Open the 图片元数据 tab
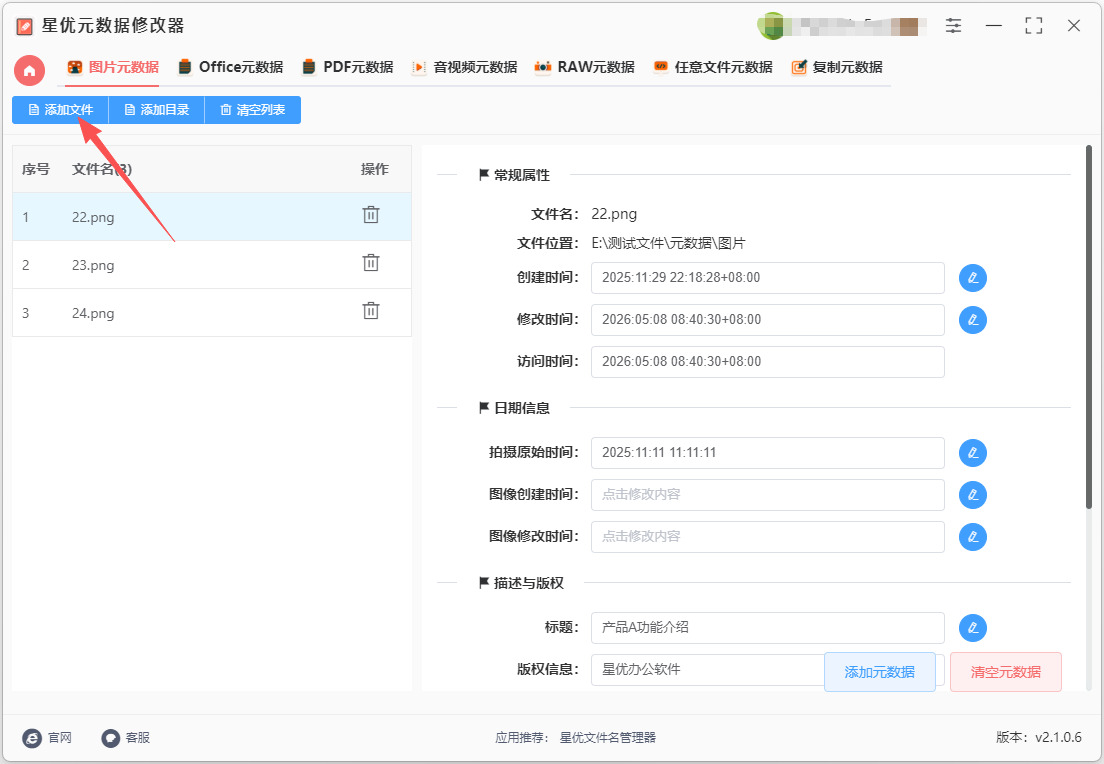The image size is (1104, 764). 113,68
